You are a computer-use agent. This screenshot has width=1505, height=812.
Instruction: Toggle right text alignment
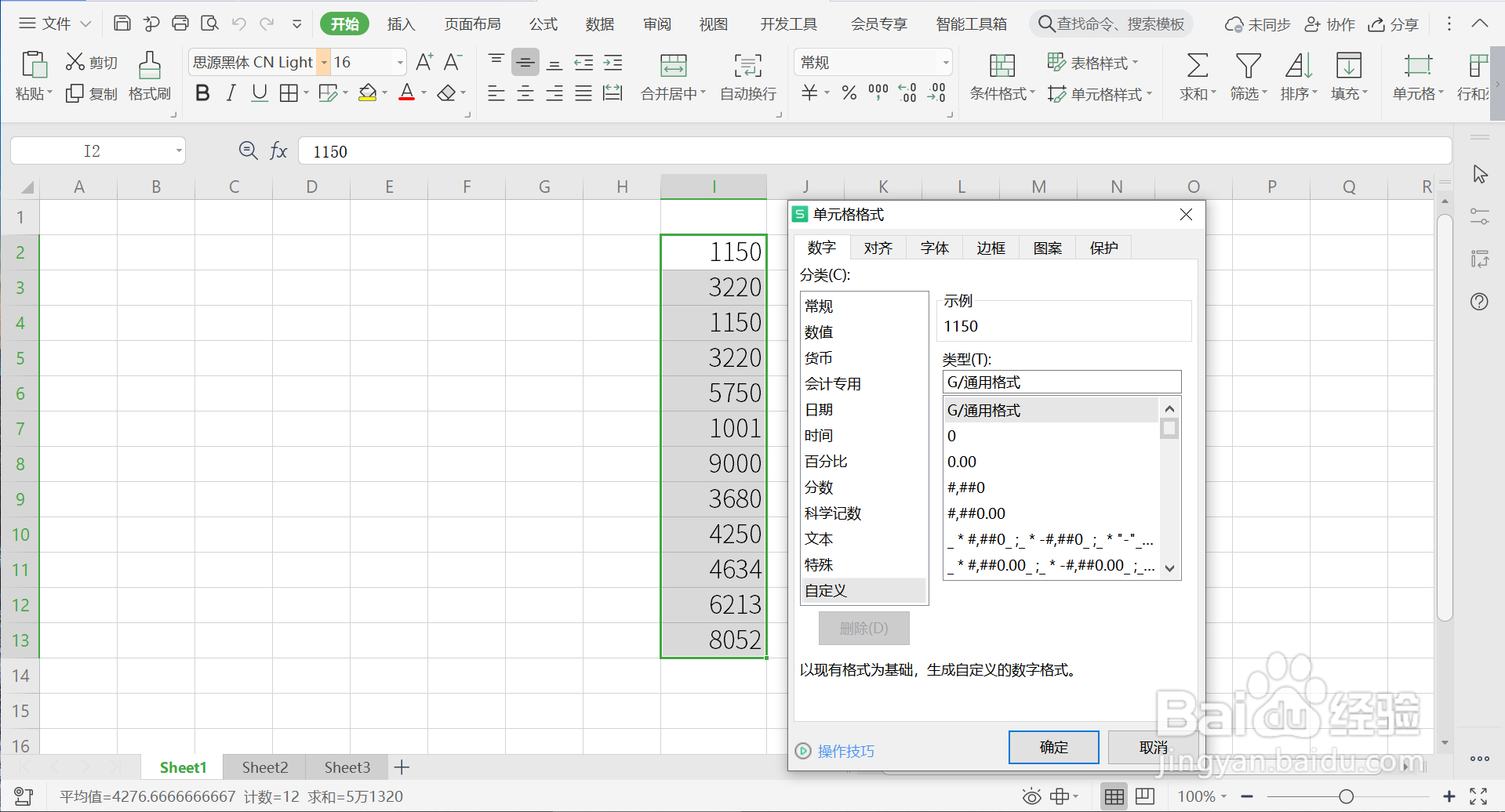554,94
